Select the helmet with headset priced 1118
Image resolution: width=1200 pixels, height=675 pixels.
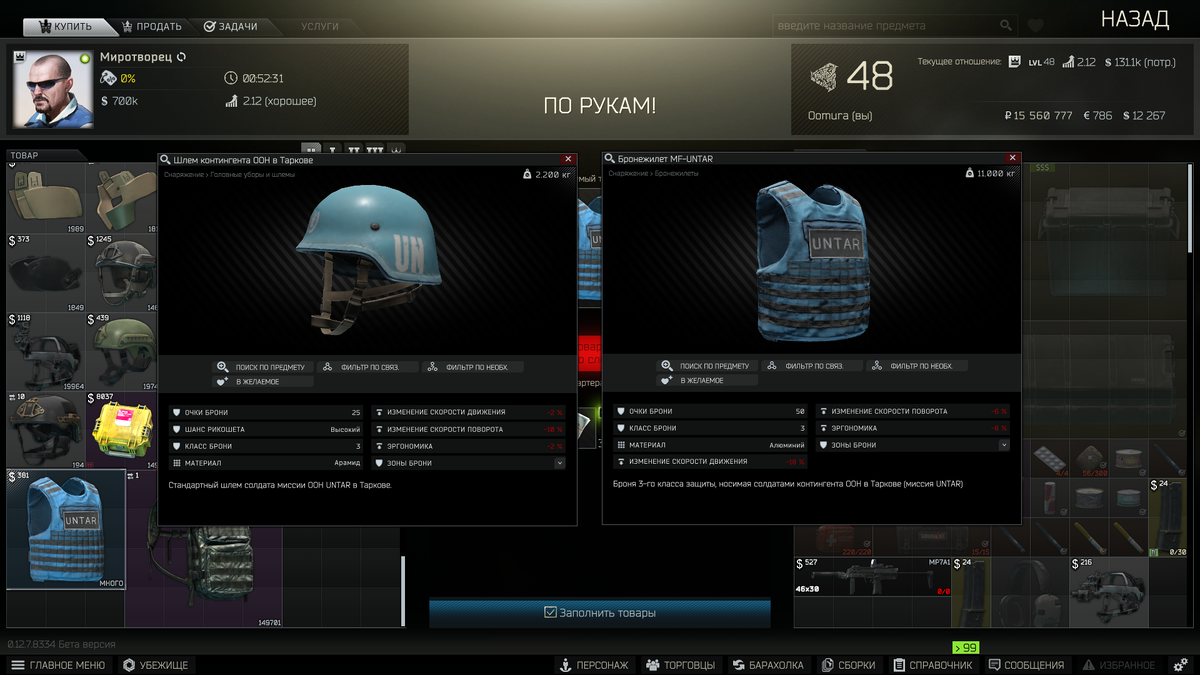click(x=46, y=350)
